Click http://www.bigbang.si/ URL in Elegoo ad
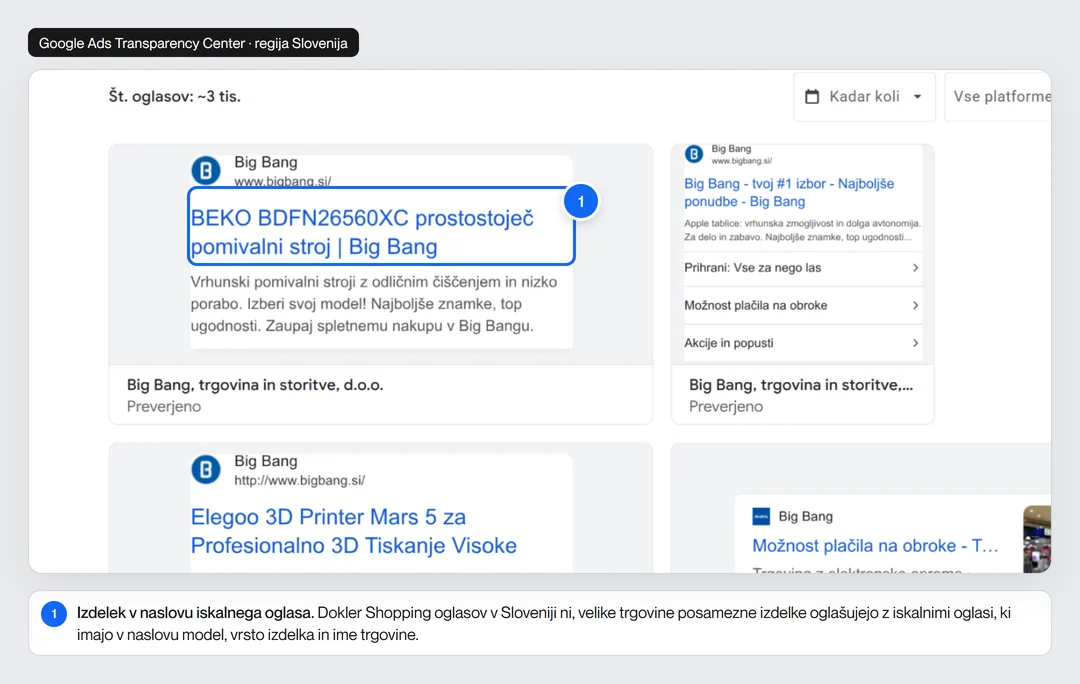 tap(300, 480)
